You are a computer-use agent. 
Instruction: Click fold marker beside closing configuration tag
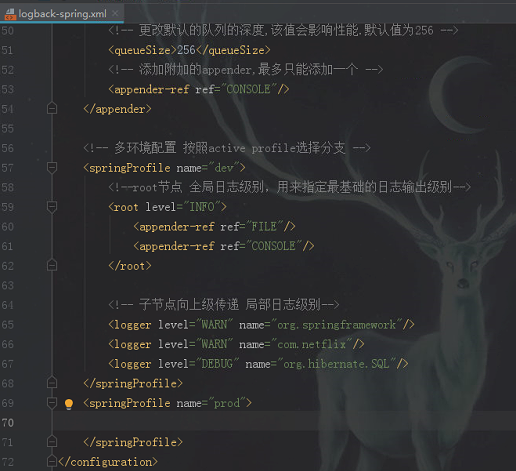(52, 461)
